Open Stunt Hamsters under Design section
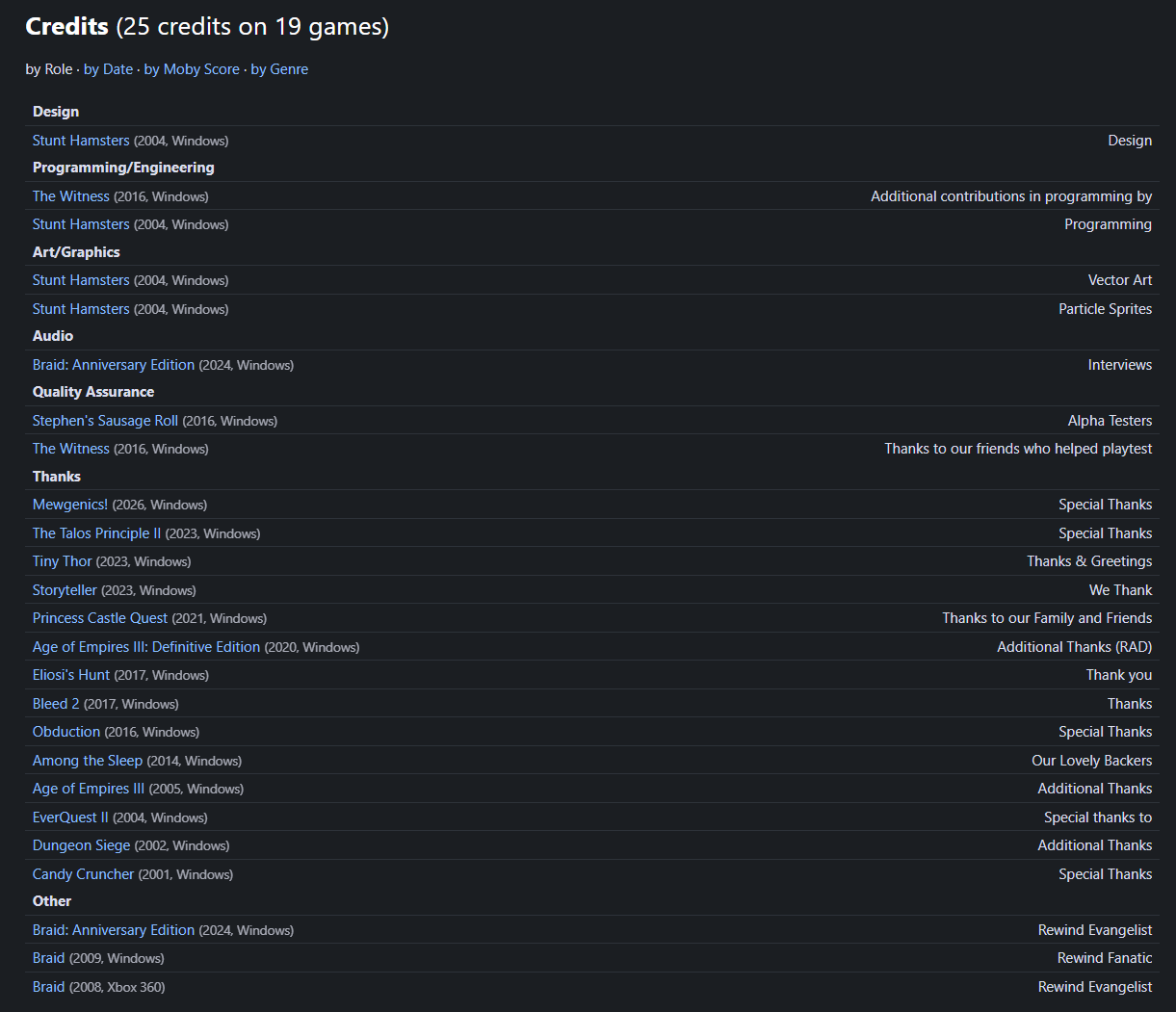This screenshot has height=1012, width=1176. tap(81, 141)
